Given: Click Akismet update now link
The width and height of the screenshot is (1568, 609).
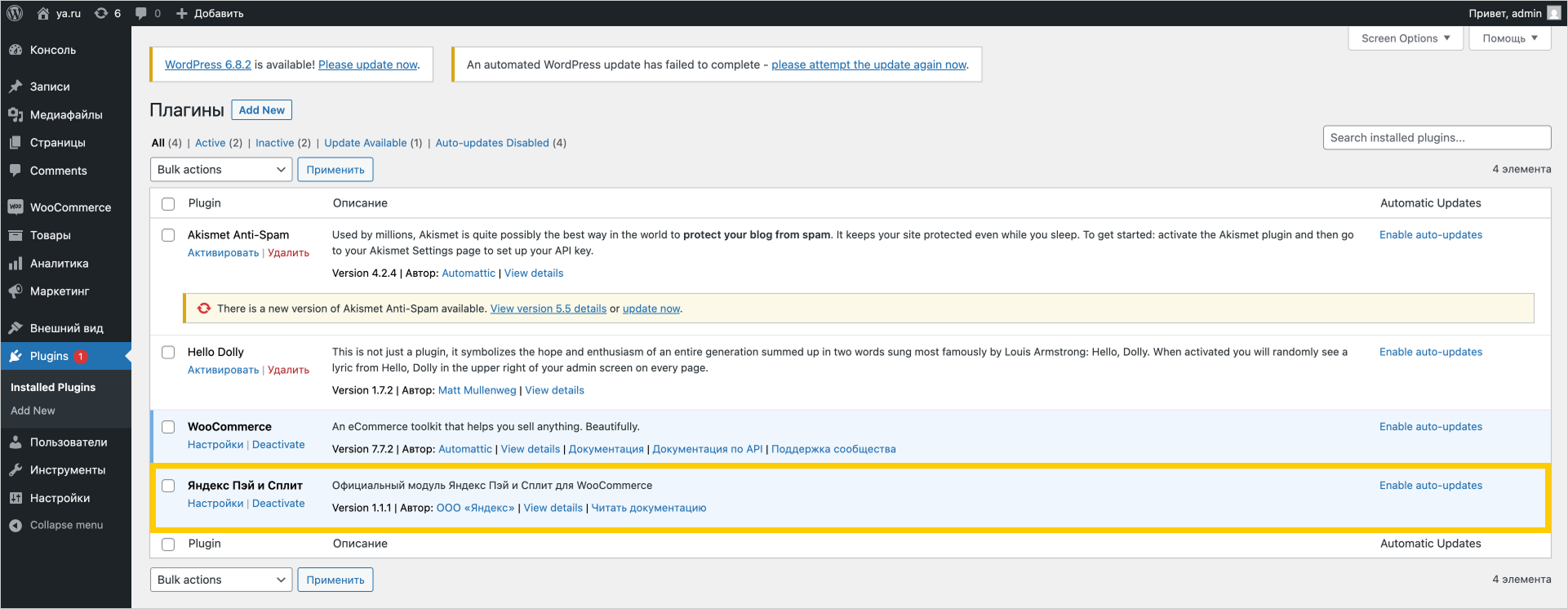Looking at the screenshot, I should [651, 309].
